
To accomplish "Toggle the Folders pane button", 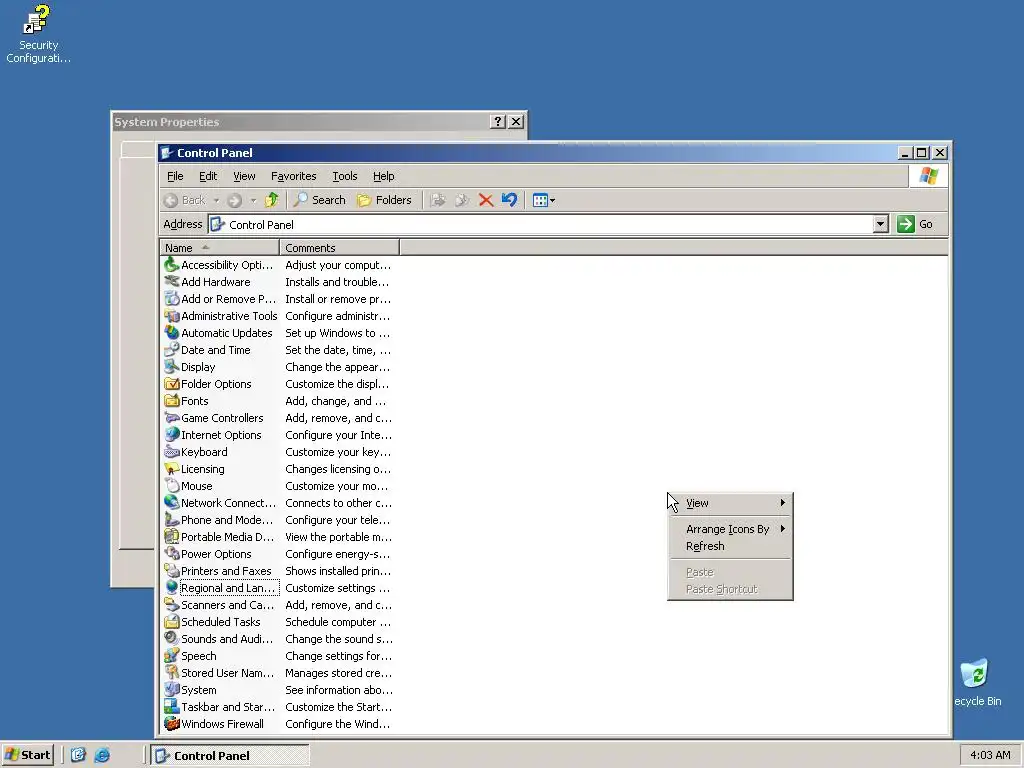I will tap(384, 200).
